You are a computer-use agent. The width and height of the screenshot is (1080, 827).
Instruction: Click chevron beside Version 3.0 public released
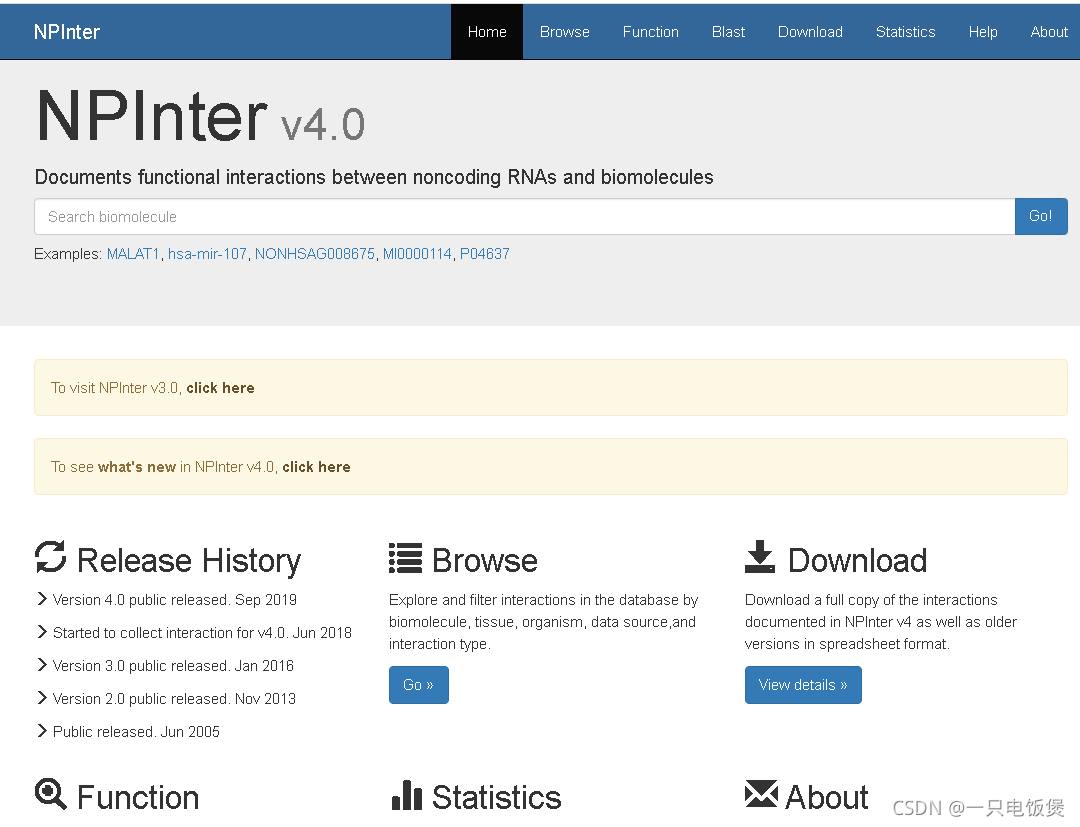pyautogui.click(x=43, y=665)
